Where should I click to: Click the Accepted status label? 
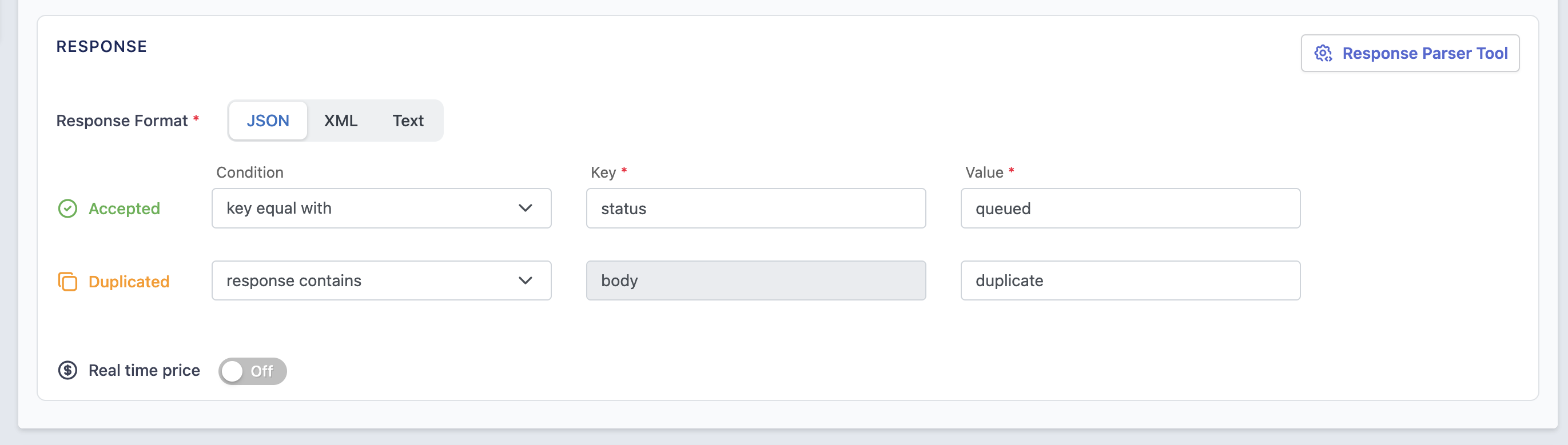tap(124, 209)
